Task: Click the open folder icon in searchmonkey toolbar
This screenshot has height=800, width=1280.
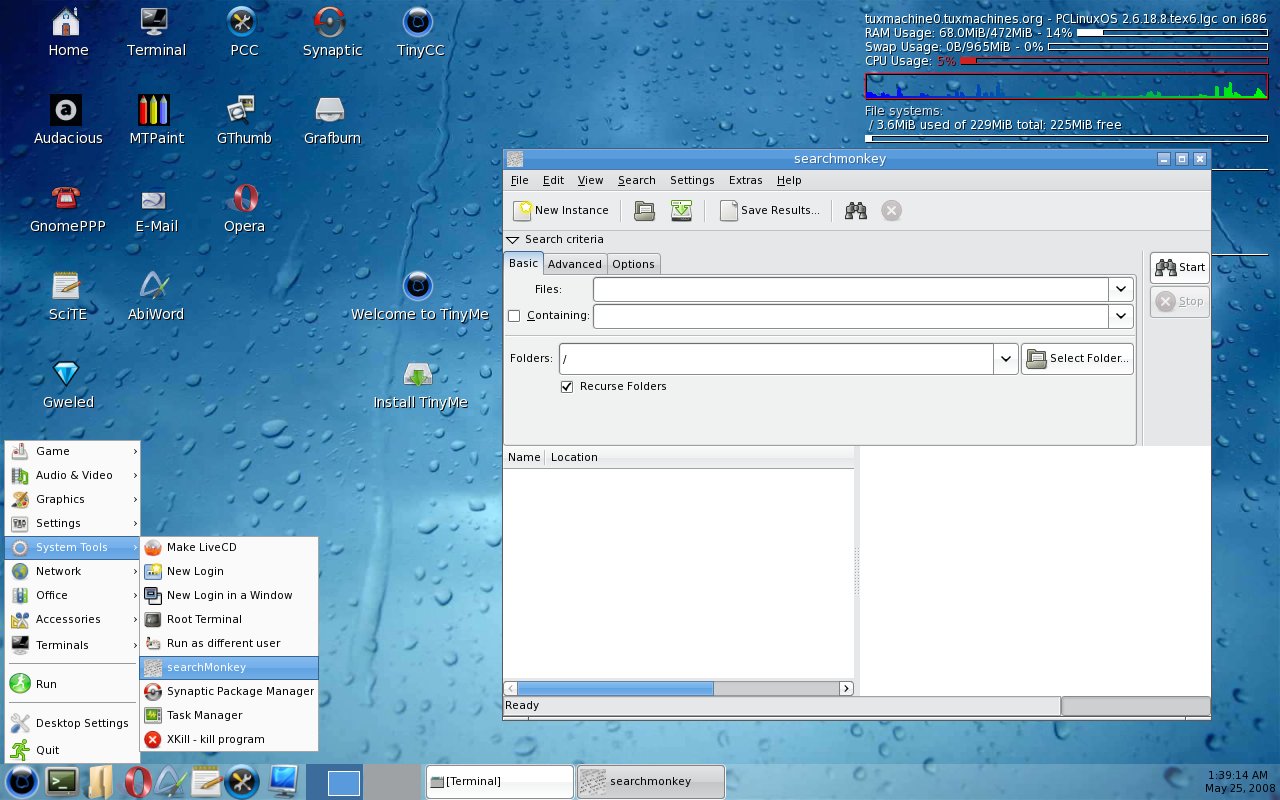Action: [x=644, y=210]
